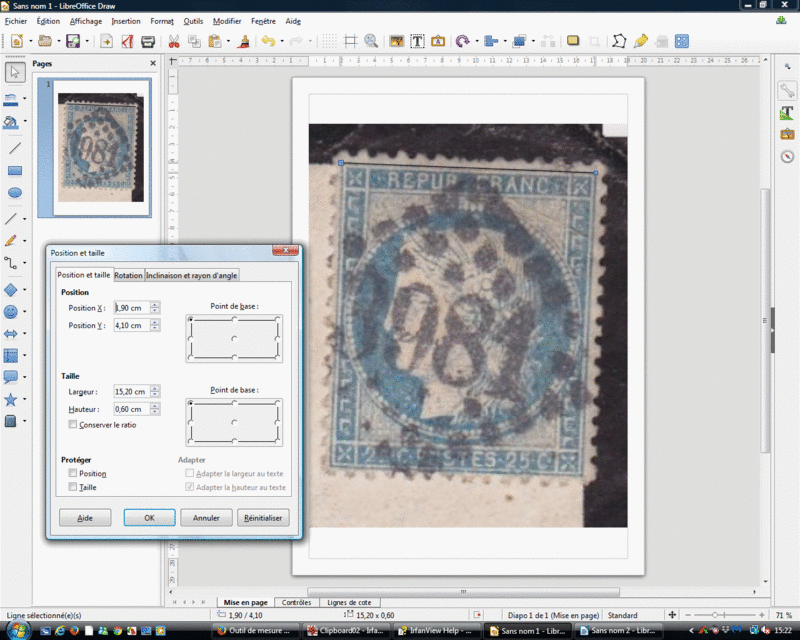Open the zoom and pan magnifier

tap(371, 41)
